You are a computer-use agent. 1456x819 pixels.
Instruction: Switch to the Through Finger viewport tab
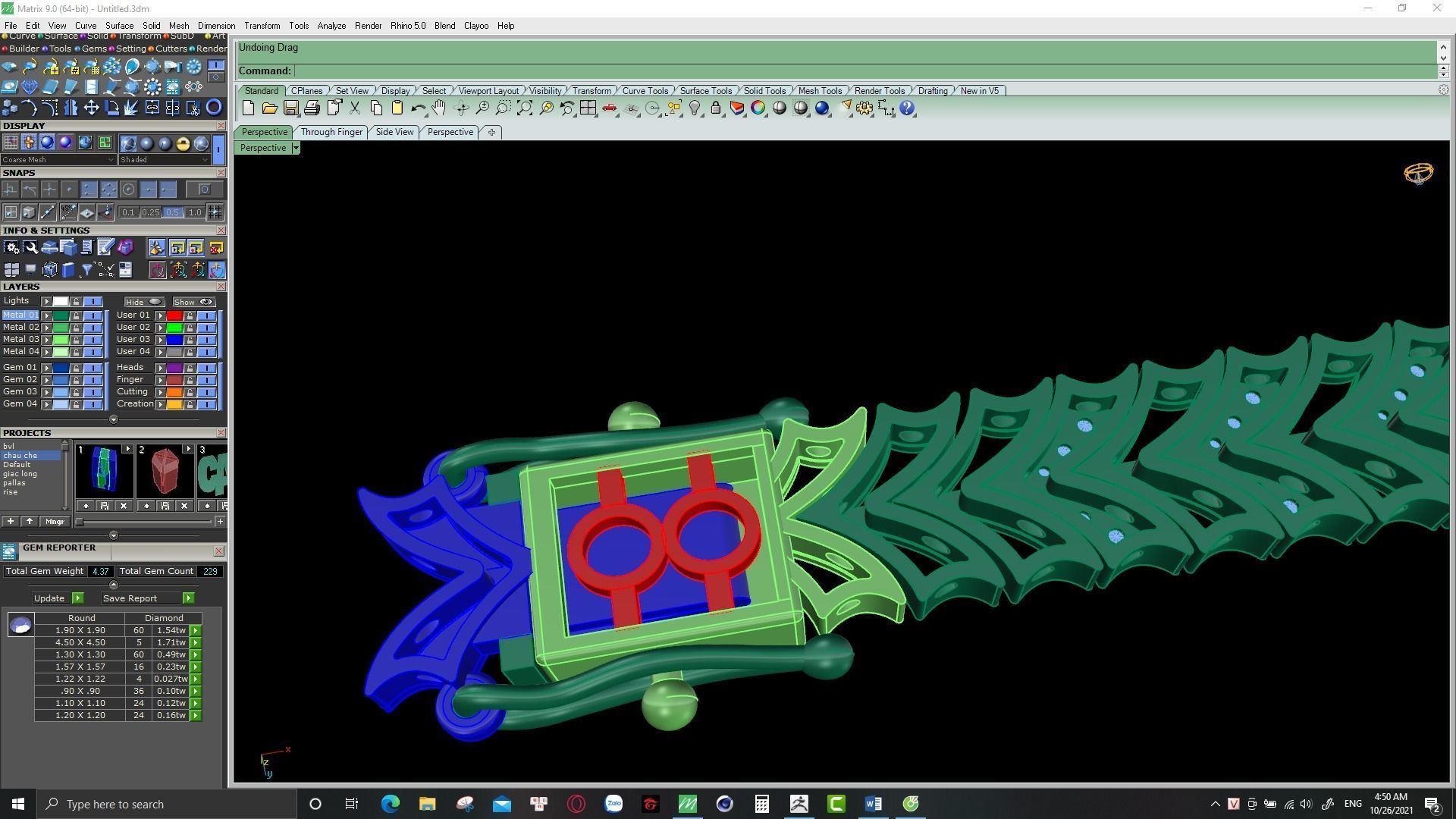tap(331, 132)
